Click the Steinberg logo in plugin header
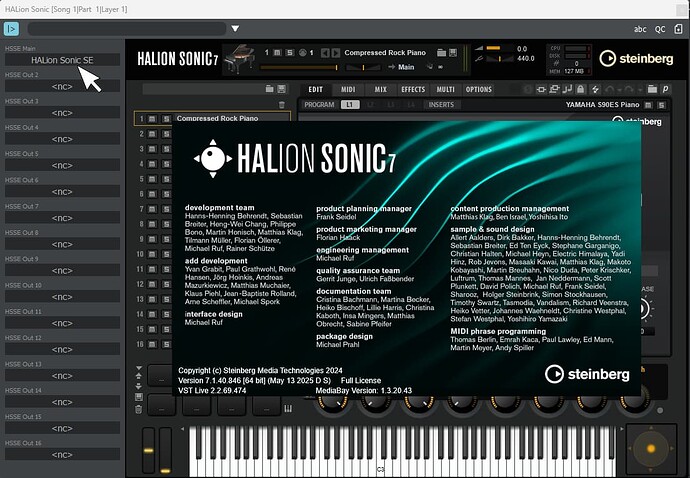 (636, 59)
